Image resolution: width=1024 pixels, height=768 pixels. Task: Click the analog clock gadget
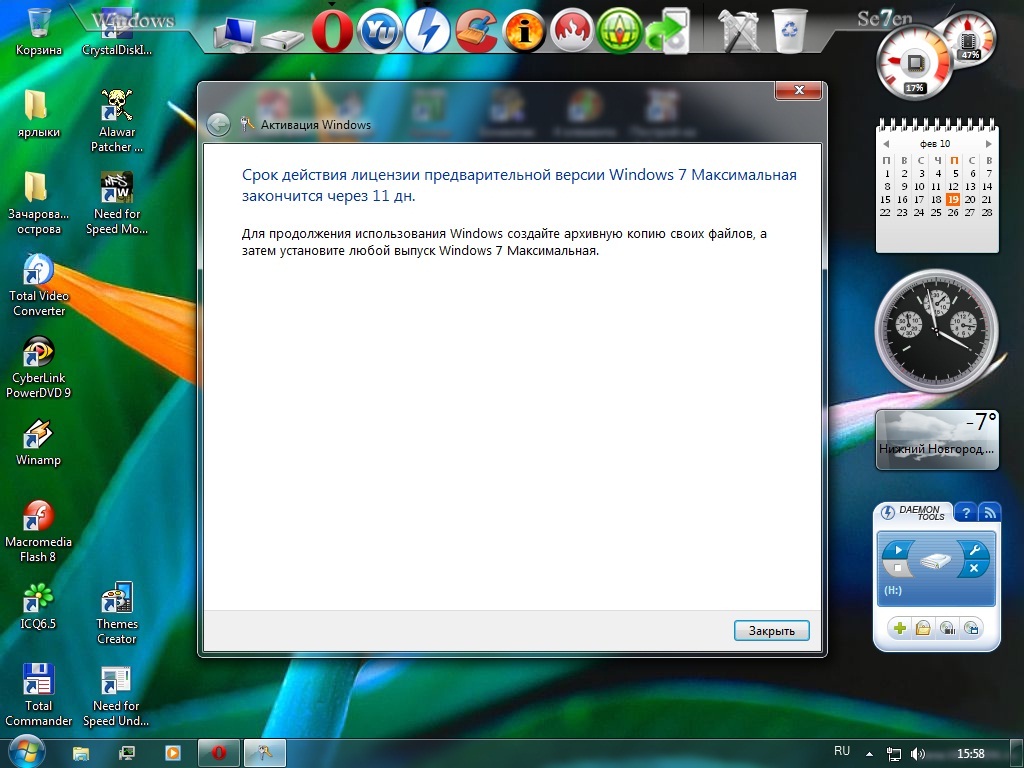(x=936, y=331)
